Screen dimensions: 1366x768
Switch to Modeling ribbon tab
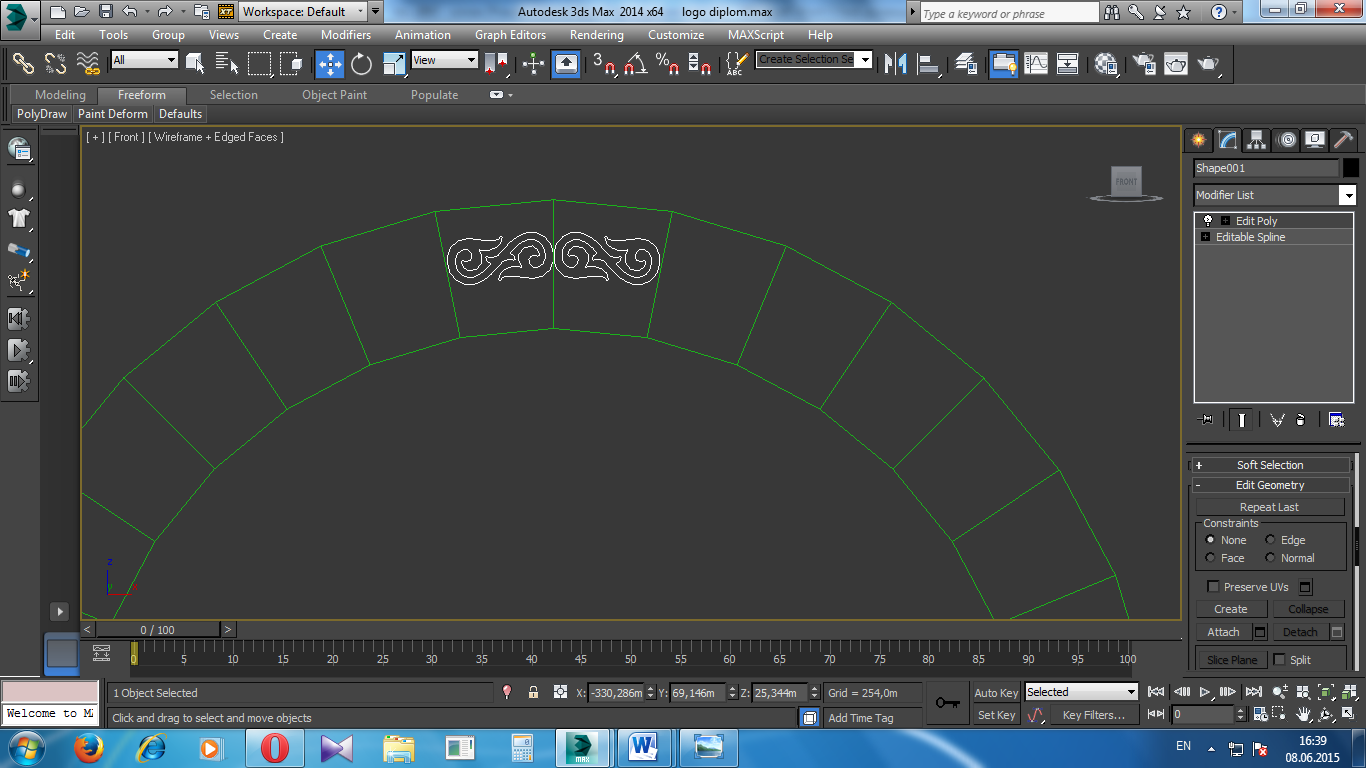[x=61, y=95]
